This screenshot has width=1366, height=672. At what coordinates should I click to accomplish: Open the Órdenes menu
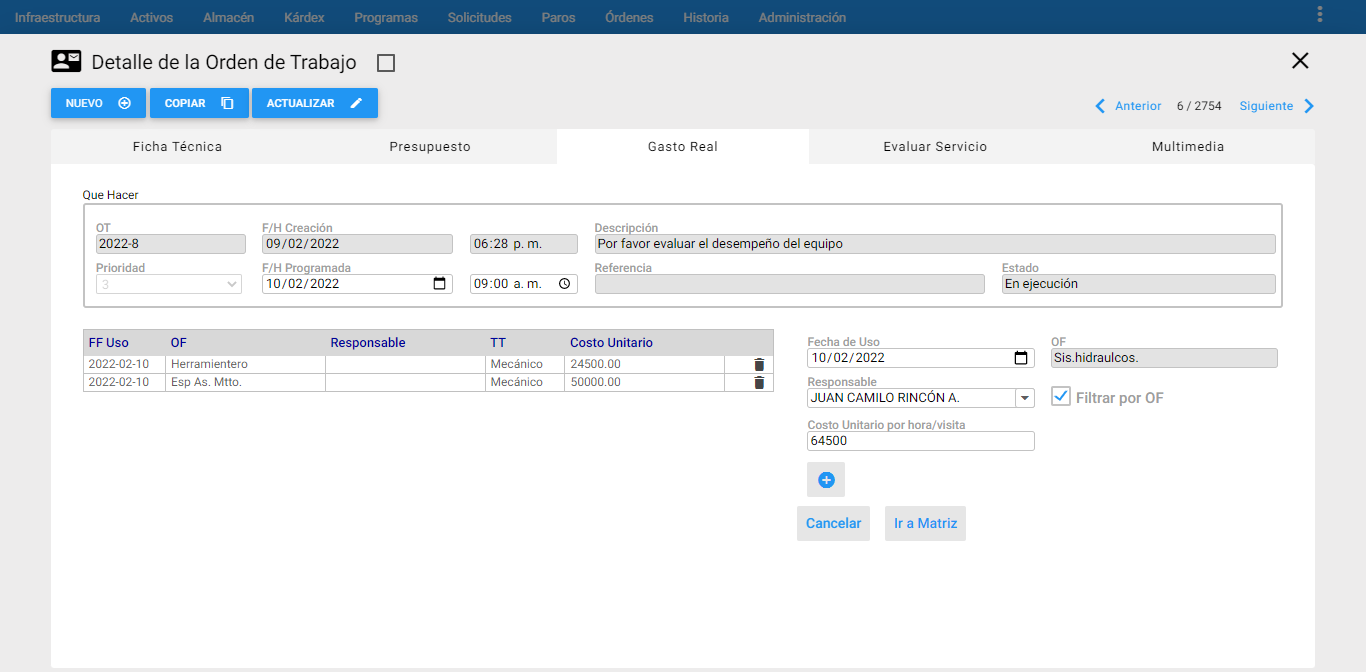pos(629,18)
